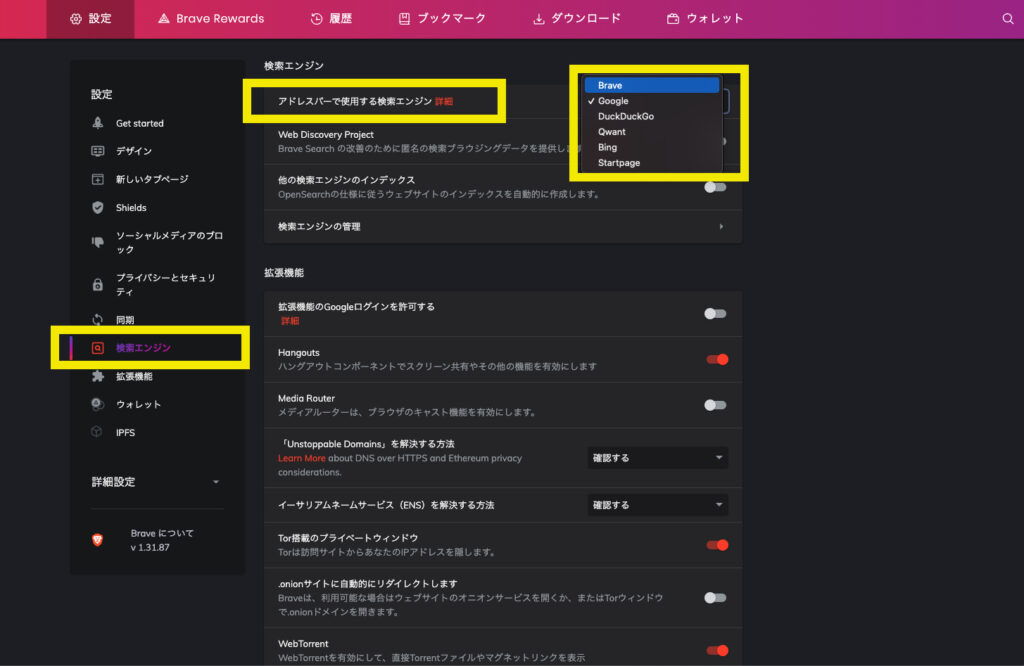Screen dimensions: 1024x666
Task: Click the デザイン sidebar icon
Action: (97, 151)
